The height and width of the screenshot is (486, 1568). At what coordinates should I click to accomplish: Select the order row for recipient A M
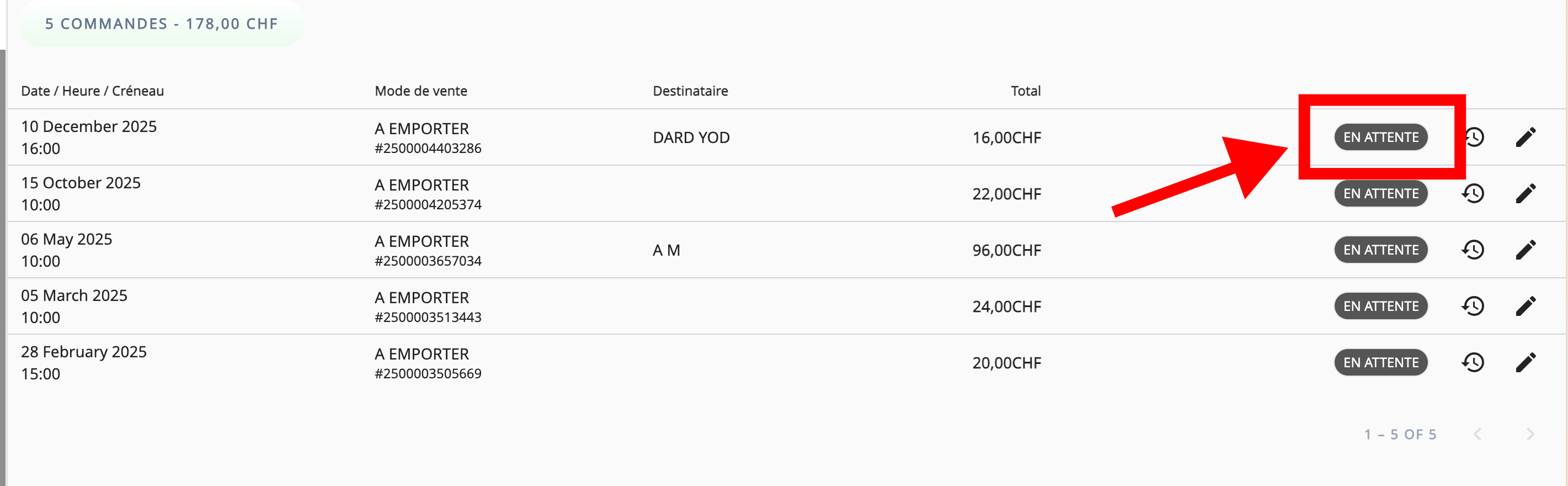[x=666, y=250]
